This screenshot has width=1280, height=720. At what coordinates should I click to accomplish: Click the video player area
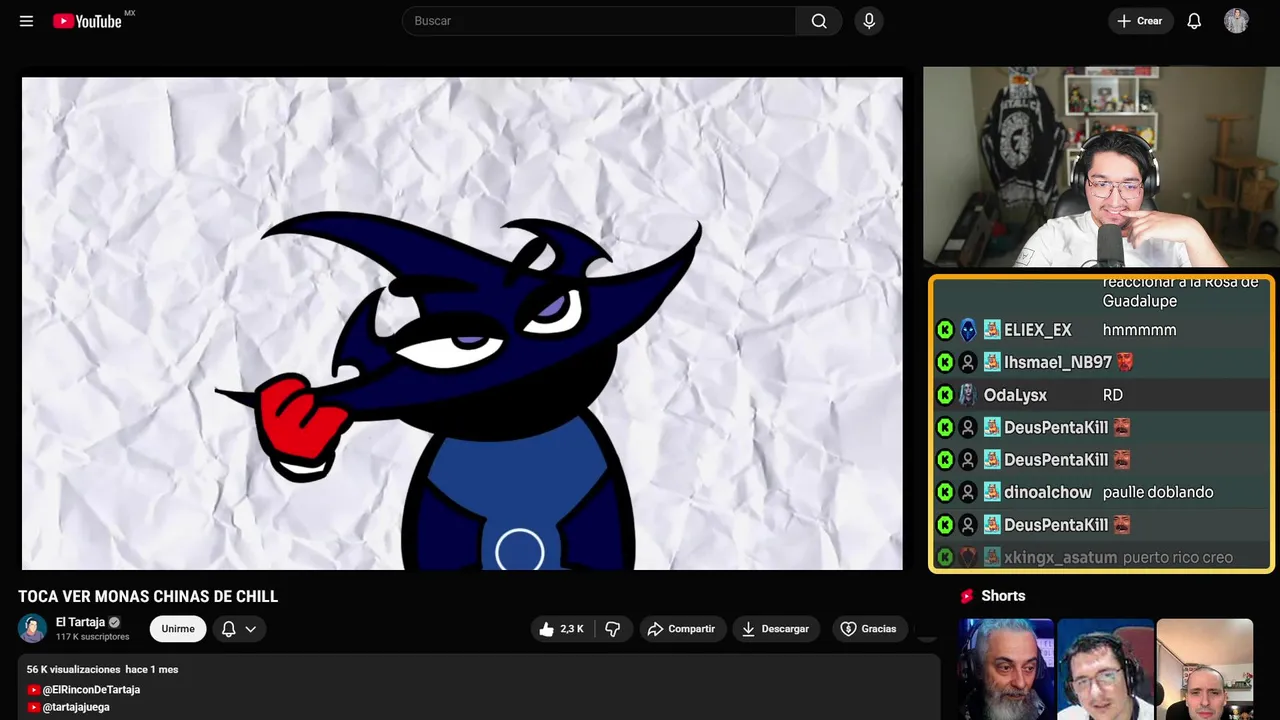(x=462, y=323)
